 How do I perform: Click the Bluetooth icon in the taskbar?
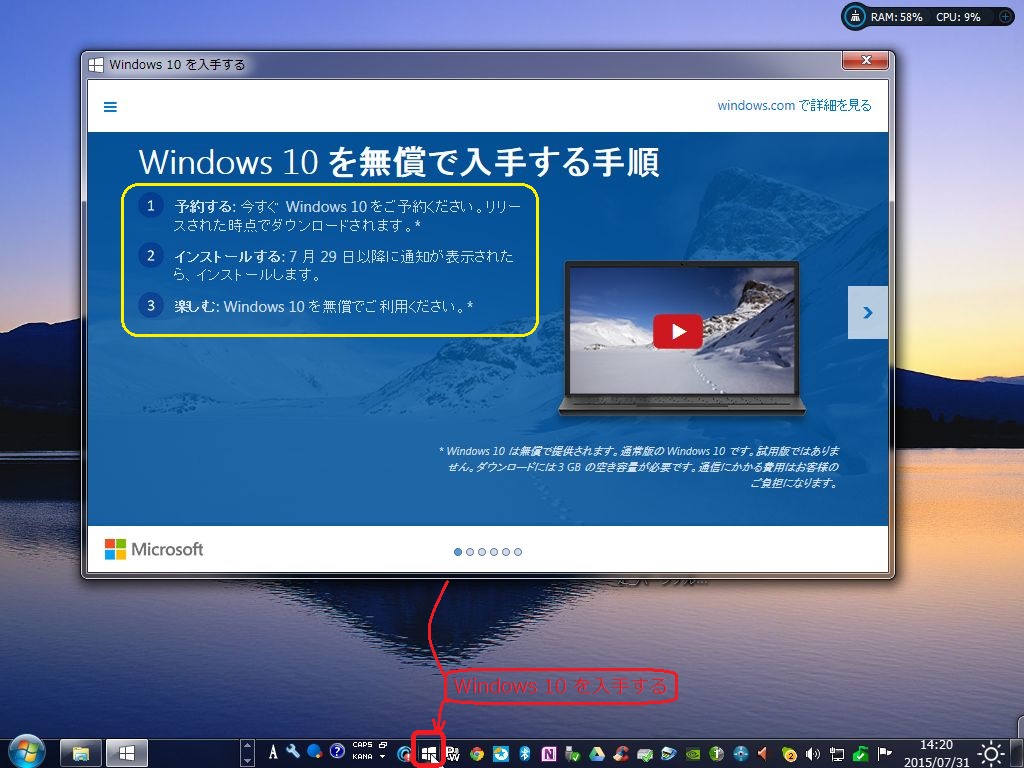point(522,752)
